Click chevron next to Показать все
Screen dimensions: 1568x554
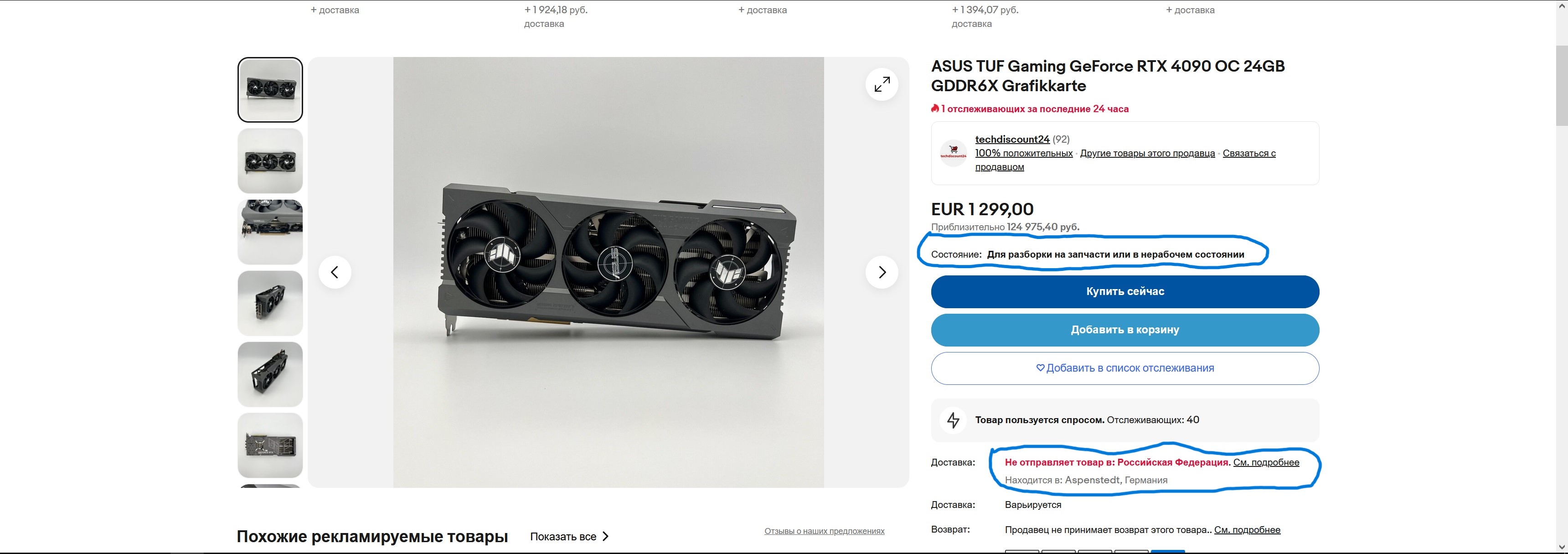[x=605, y=536]
